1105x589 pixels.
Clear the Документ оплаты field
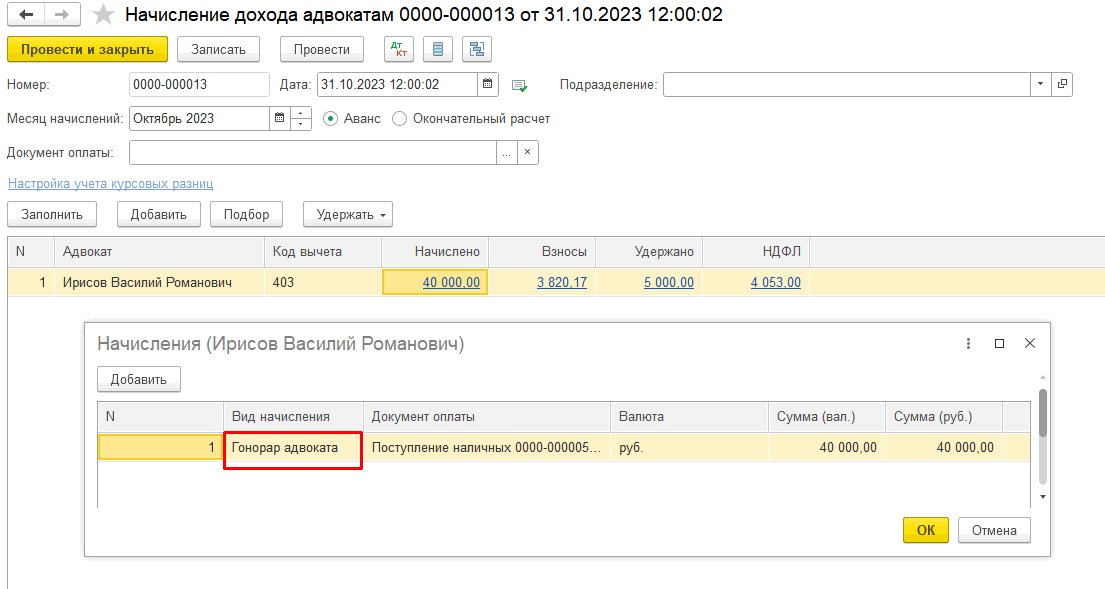point(528,152)
